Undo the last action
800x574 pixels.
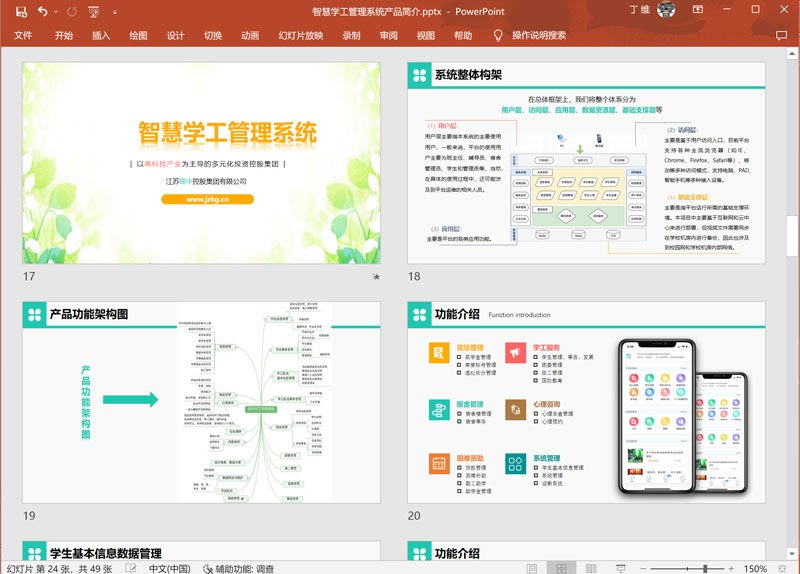(x=43, y=11)
